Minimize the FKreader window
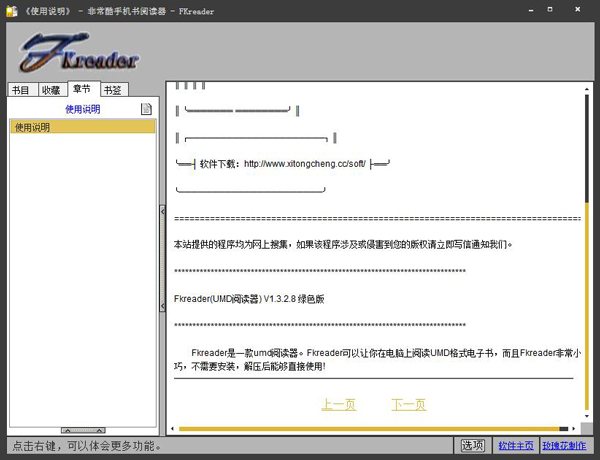 [531, 10]
